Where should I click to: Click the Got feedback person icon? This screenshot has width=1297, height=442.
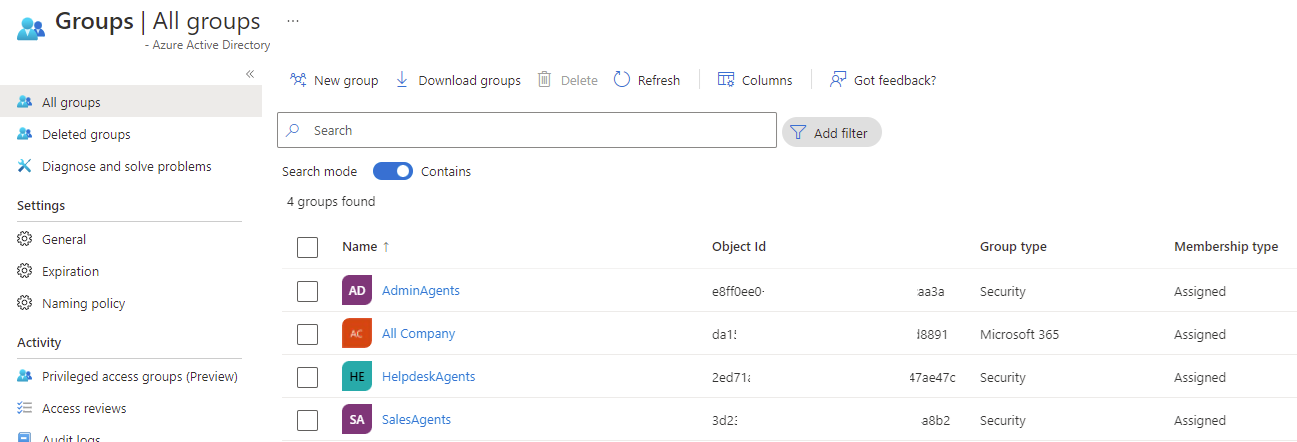838,80
